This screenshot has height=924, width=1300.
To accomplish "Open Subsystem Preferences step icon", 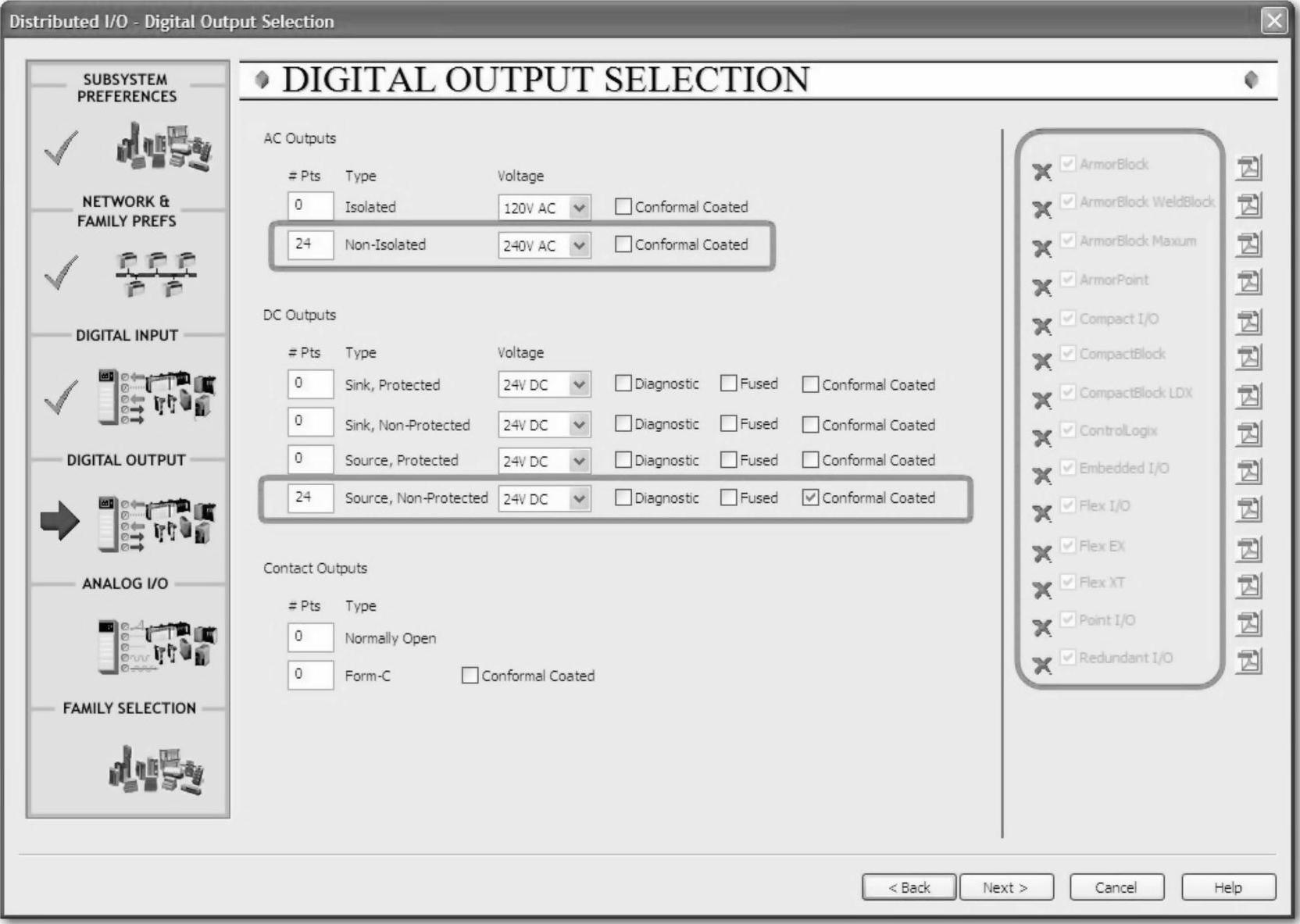I will click(164, 146).
